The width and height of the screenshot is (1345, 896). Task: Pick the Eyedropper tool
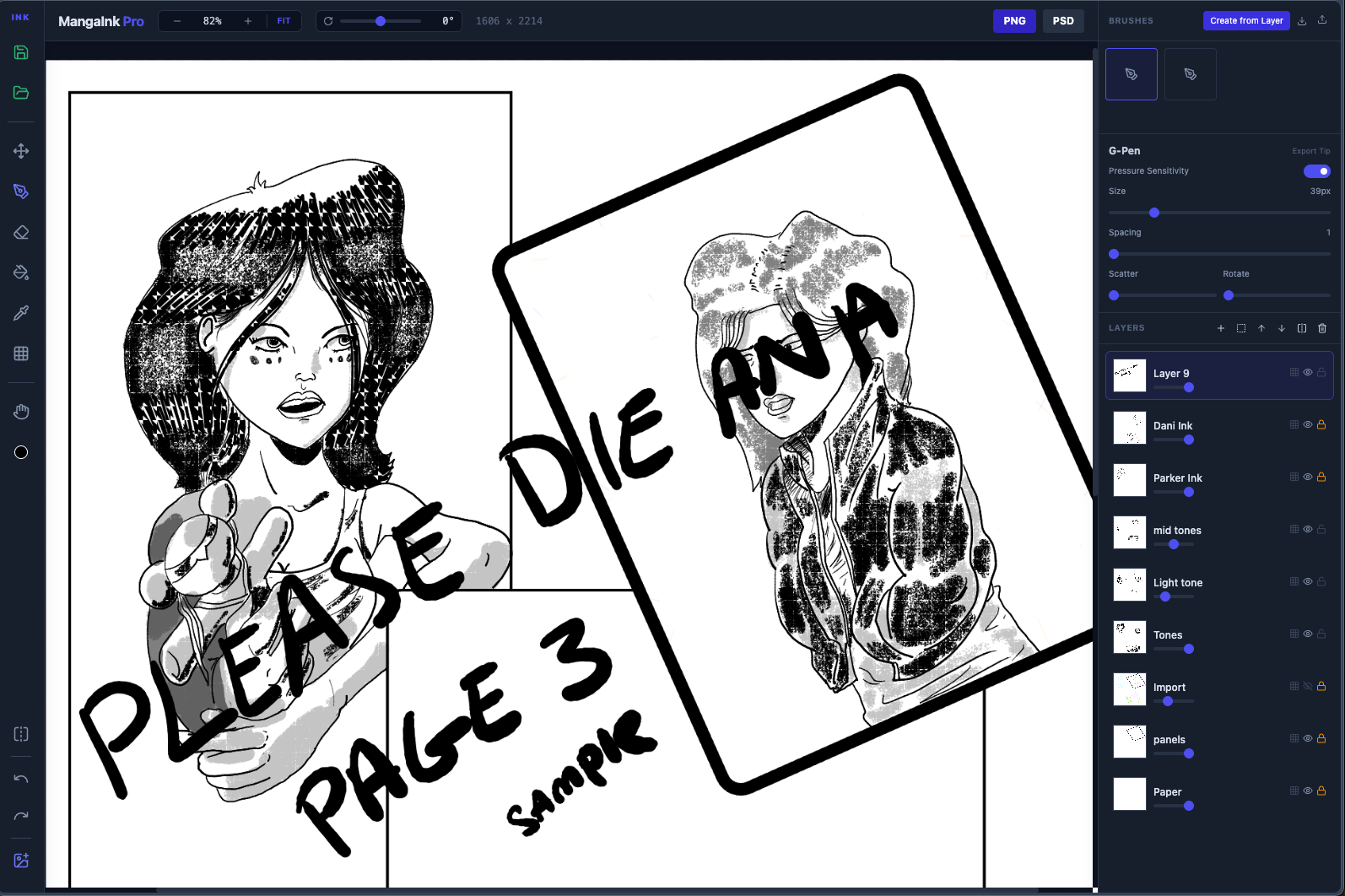(21, 313)
